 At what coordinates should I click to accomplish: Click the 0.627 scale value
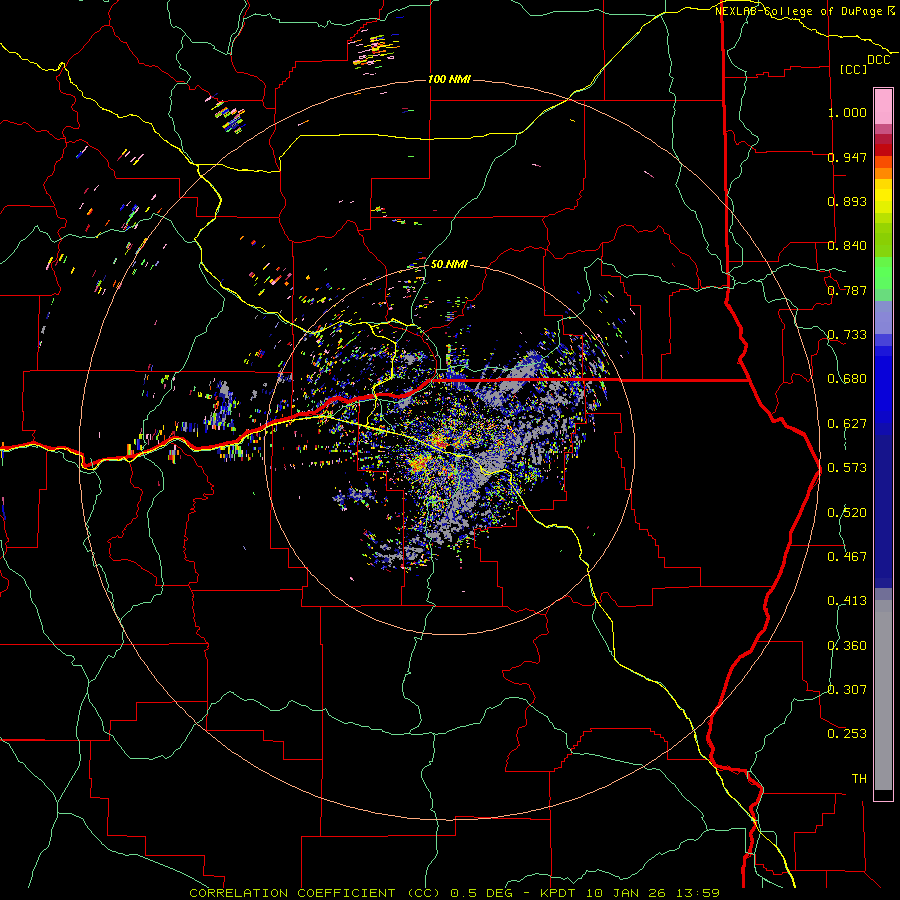[x=847, y=424]
